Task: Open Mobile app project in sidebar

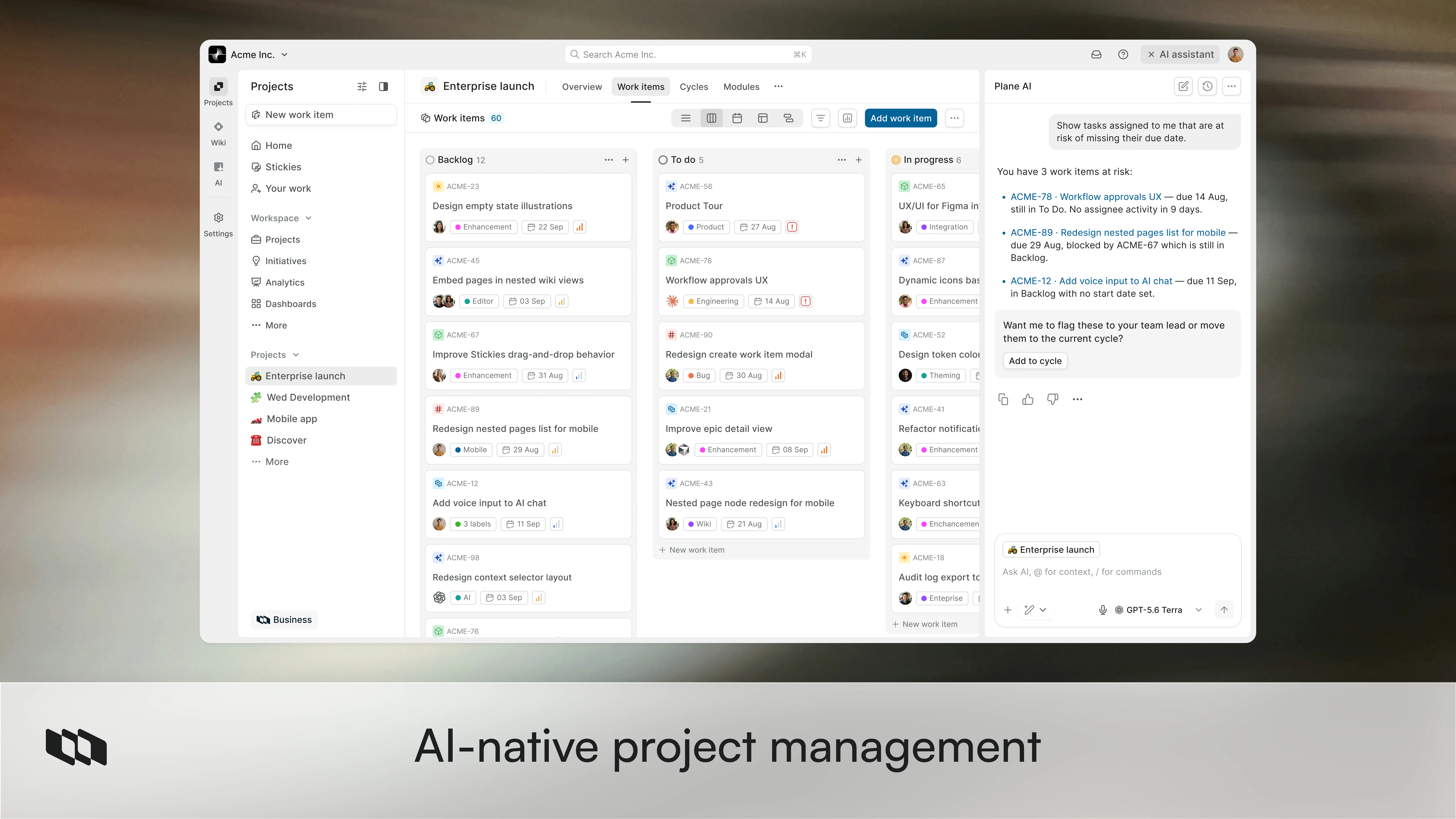Action: tap(321, 419)
